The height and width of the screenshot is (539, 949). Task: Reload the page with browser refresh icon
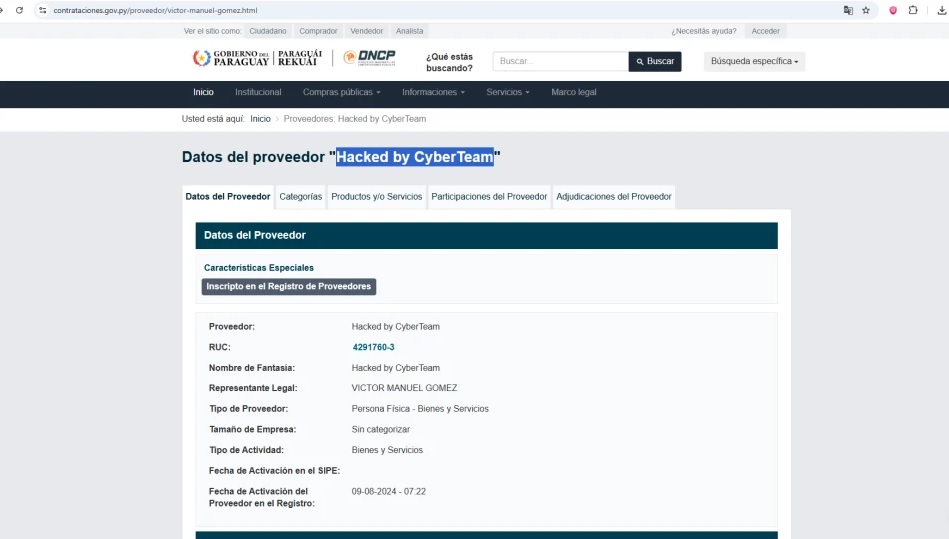point(19,10)
